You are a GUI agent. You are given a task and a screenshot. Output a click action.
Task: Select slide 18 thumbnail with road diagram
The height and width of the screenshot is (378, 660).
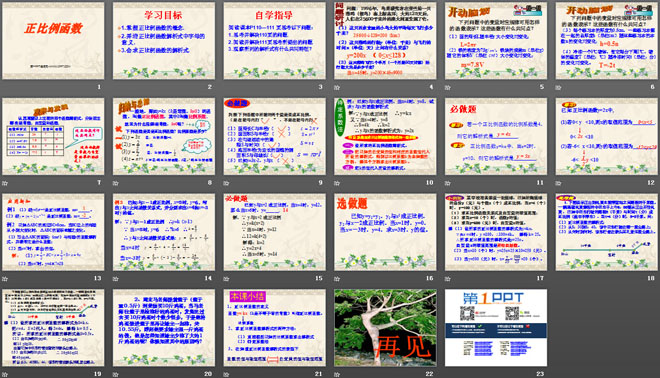click(607, 232)
